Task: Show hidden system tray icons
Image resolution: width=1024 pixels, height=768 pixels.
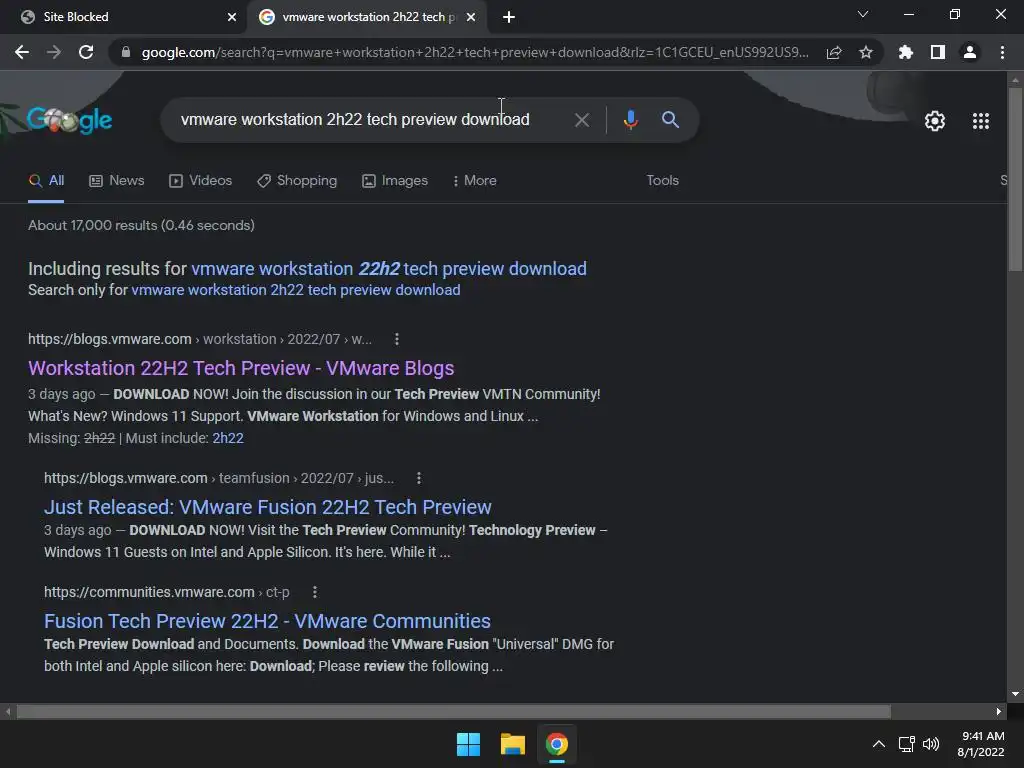Action: 879,744
